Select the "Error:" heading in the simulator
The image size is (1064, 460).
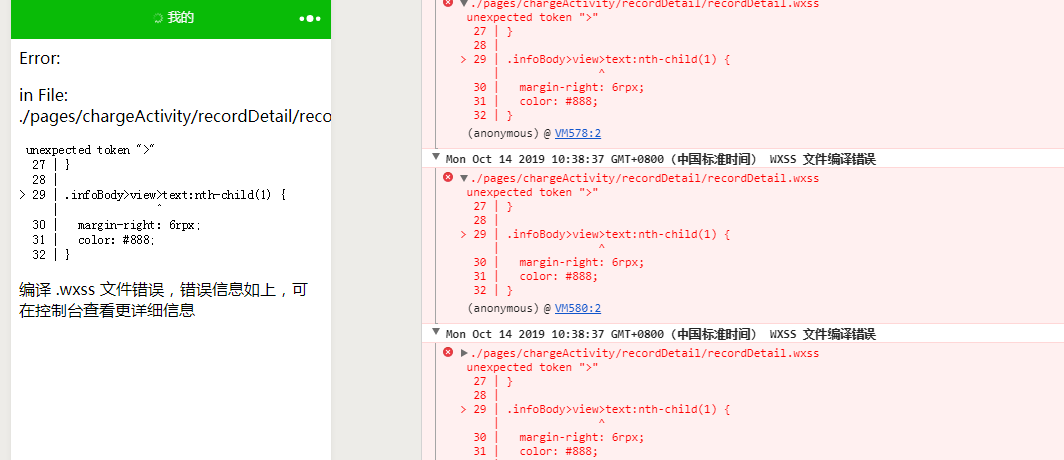[x=40, y=59]
